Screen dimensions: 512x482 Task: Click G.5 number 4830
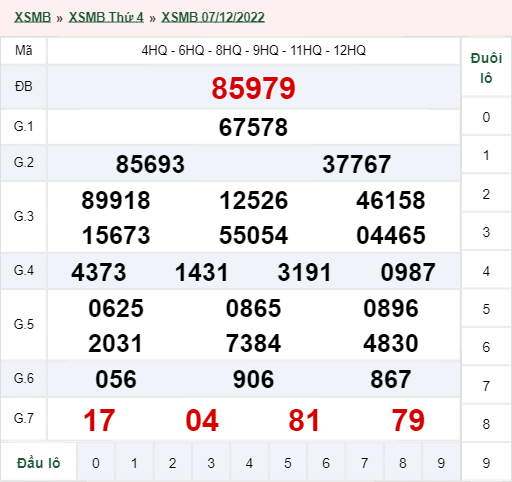click(391, 344)
